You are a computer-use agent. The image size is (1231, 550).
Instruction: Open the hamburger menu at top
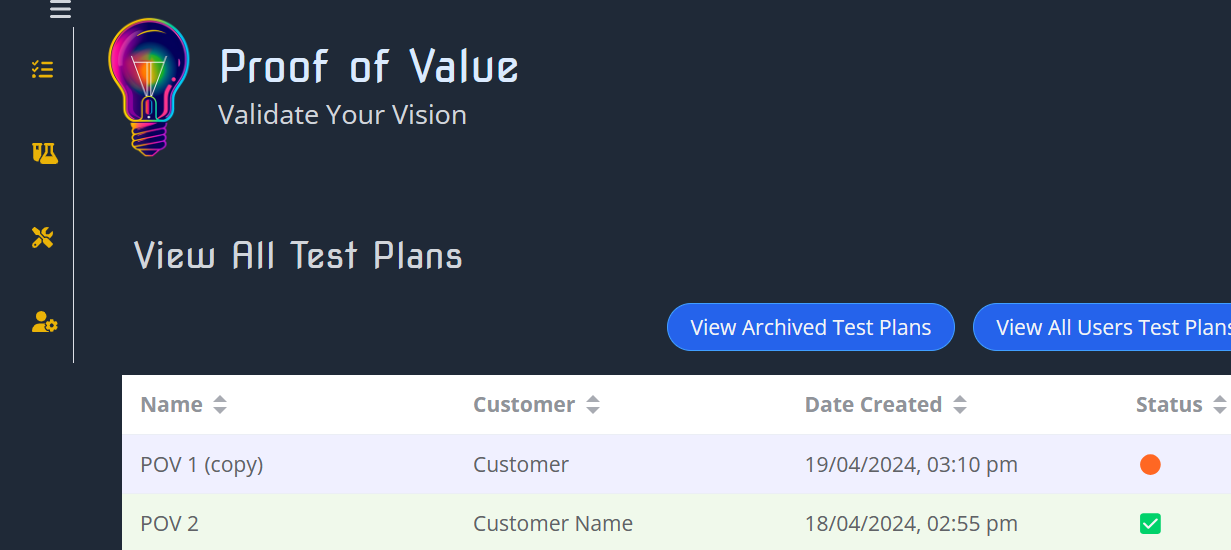click(x=61, y=10)
